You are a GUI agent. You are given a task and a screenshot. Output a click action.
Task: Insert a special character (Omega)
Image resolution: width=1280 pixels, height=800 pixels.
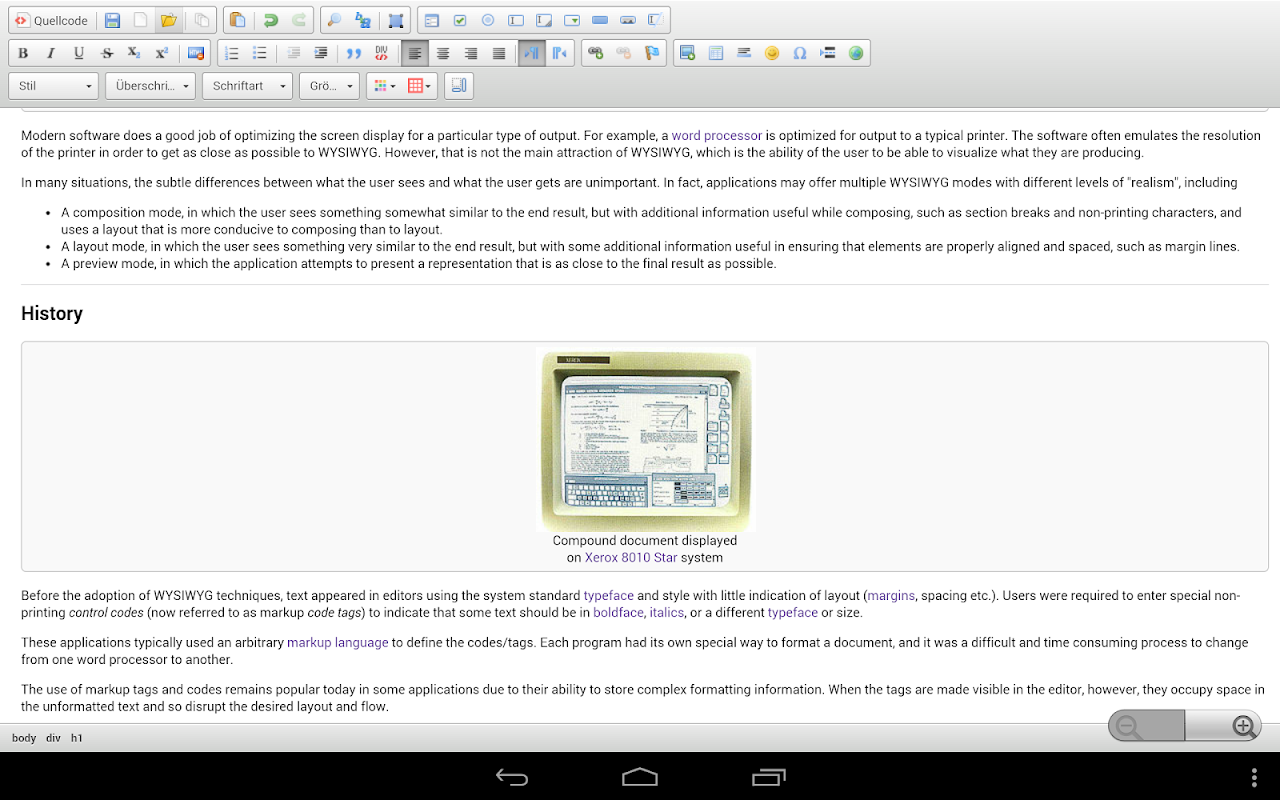tap(800, 53)
